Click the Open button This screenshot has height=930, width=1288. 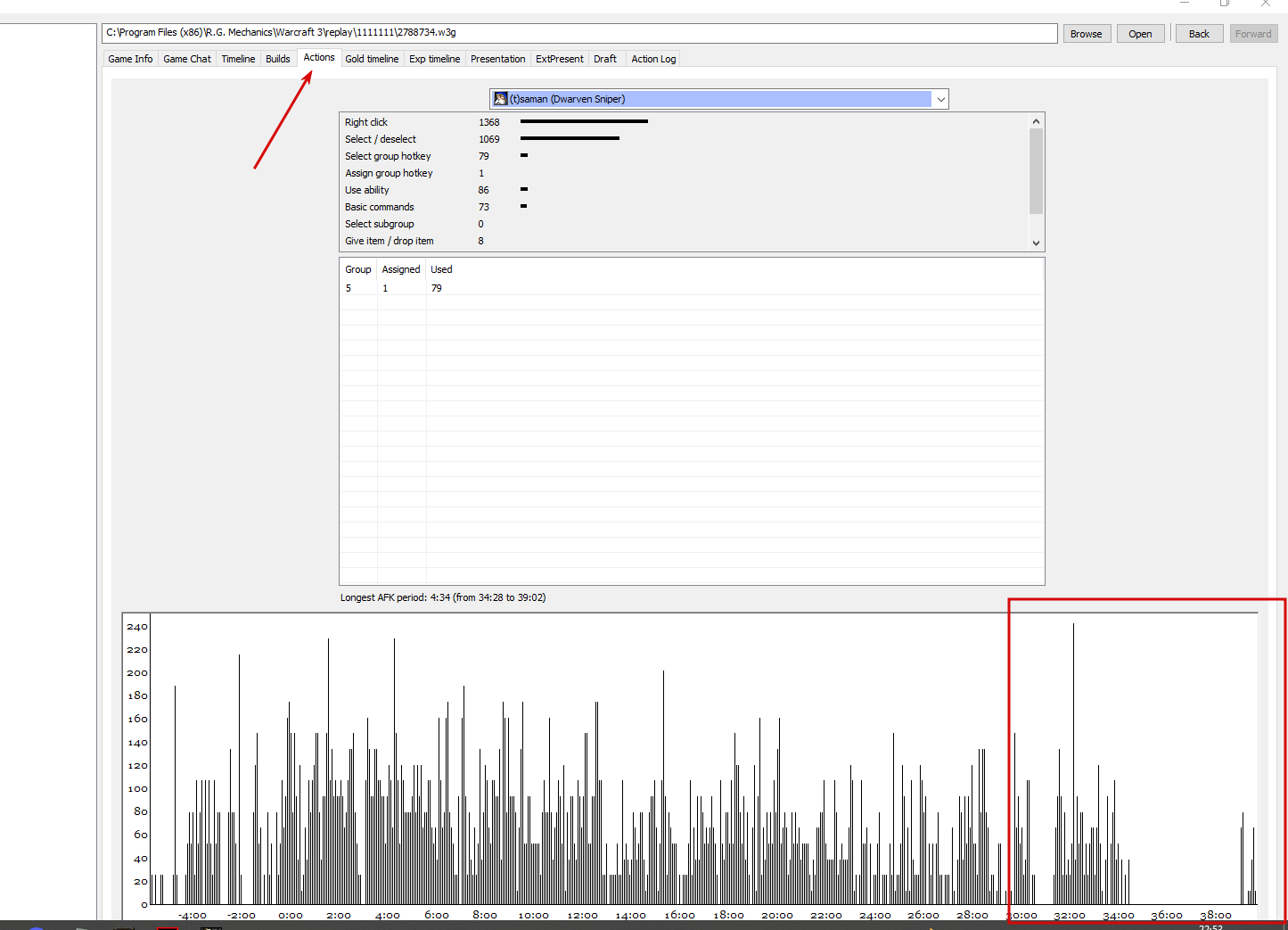tap(1140, 34)
